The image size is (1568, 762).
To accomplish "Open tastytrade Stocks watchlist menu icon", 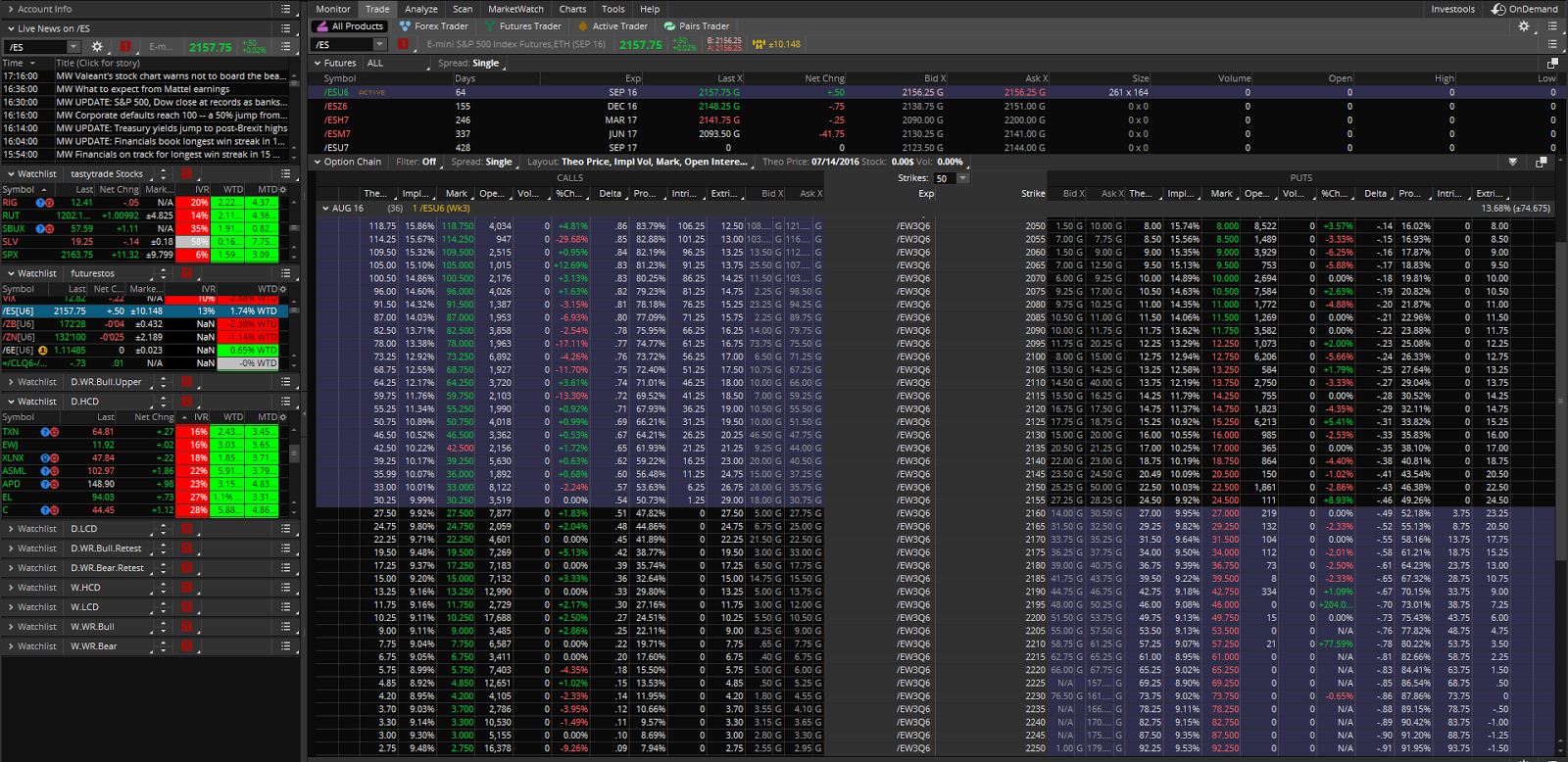I will (x=285, y=173).
